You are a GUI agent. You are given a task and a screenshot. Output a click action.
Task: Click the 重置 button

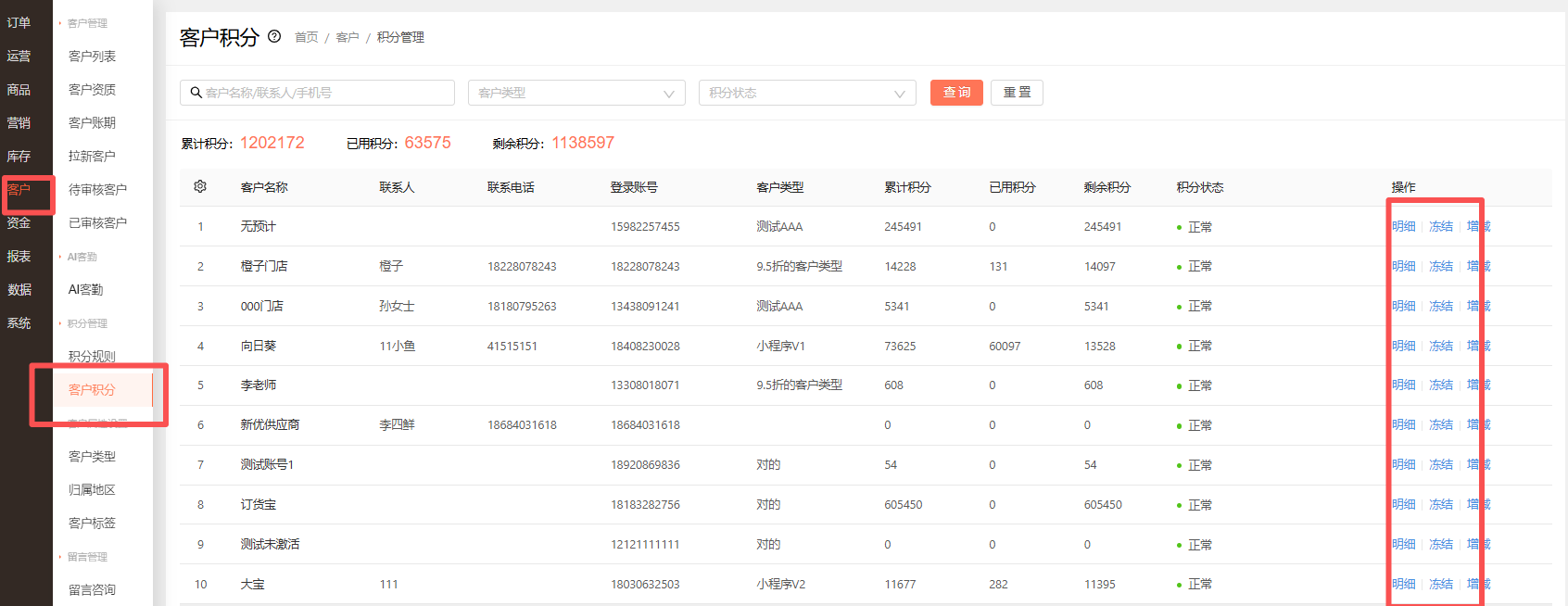click(x=1017, y=93)
